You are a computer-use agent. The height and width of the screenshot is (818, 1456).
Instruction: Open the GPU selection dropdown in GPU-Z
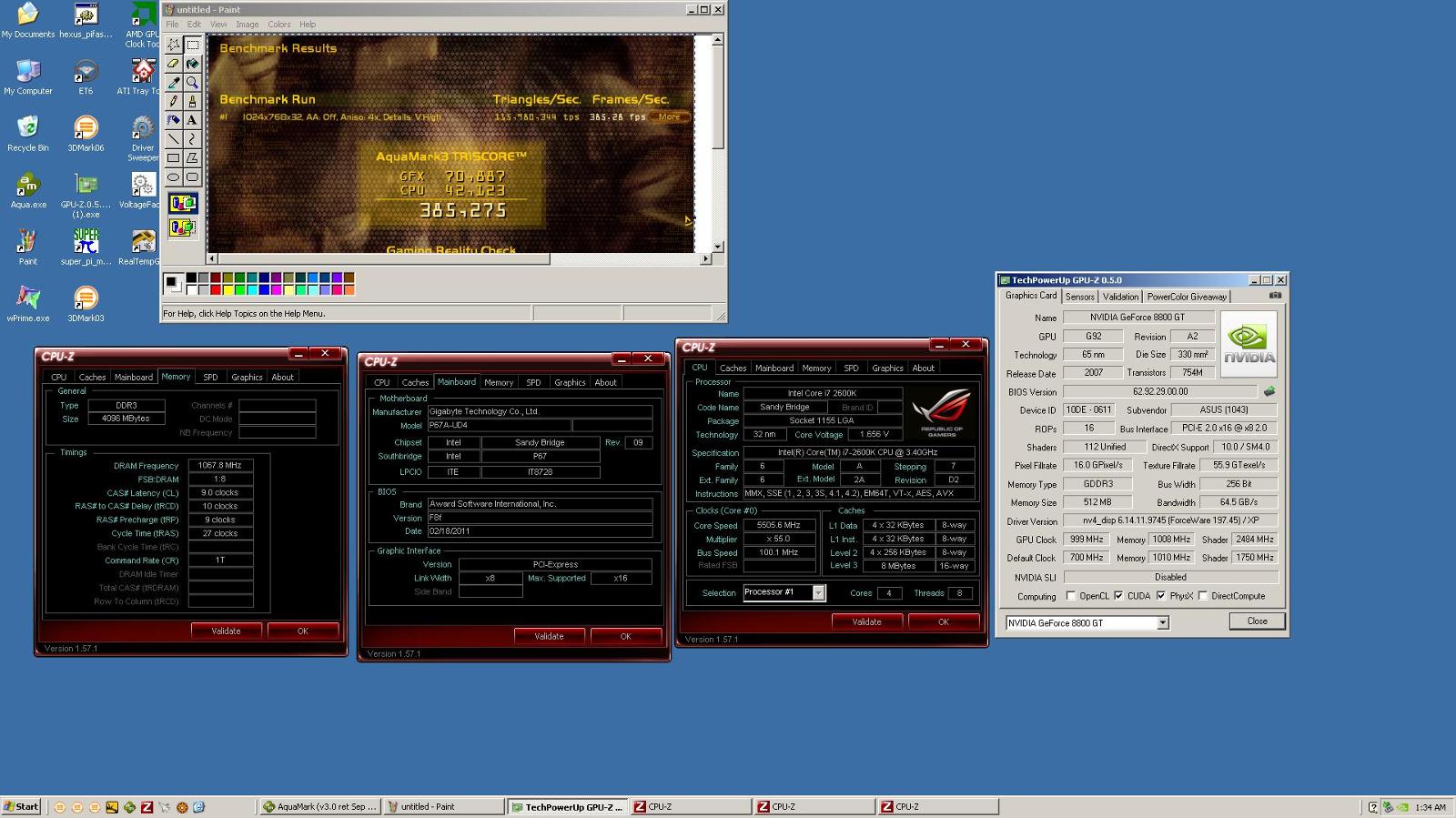1162,623
